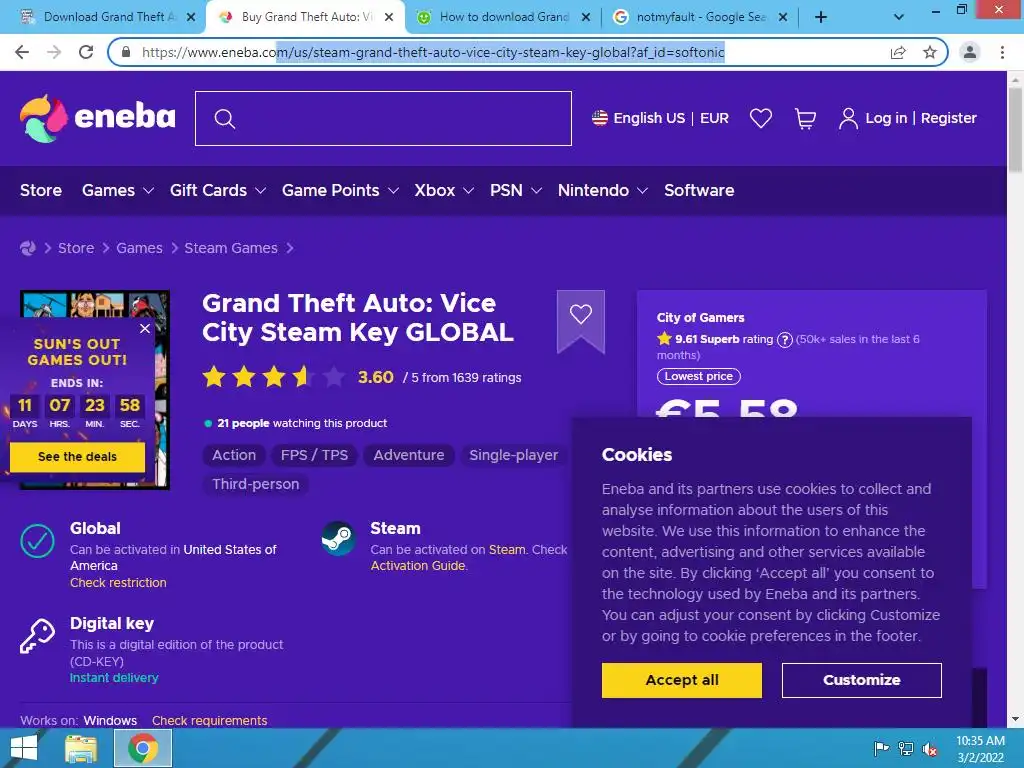The image size is (1024, 768).
Task: Click the share page icon in address bar
Action: [x=898, y=52]
